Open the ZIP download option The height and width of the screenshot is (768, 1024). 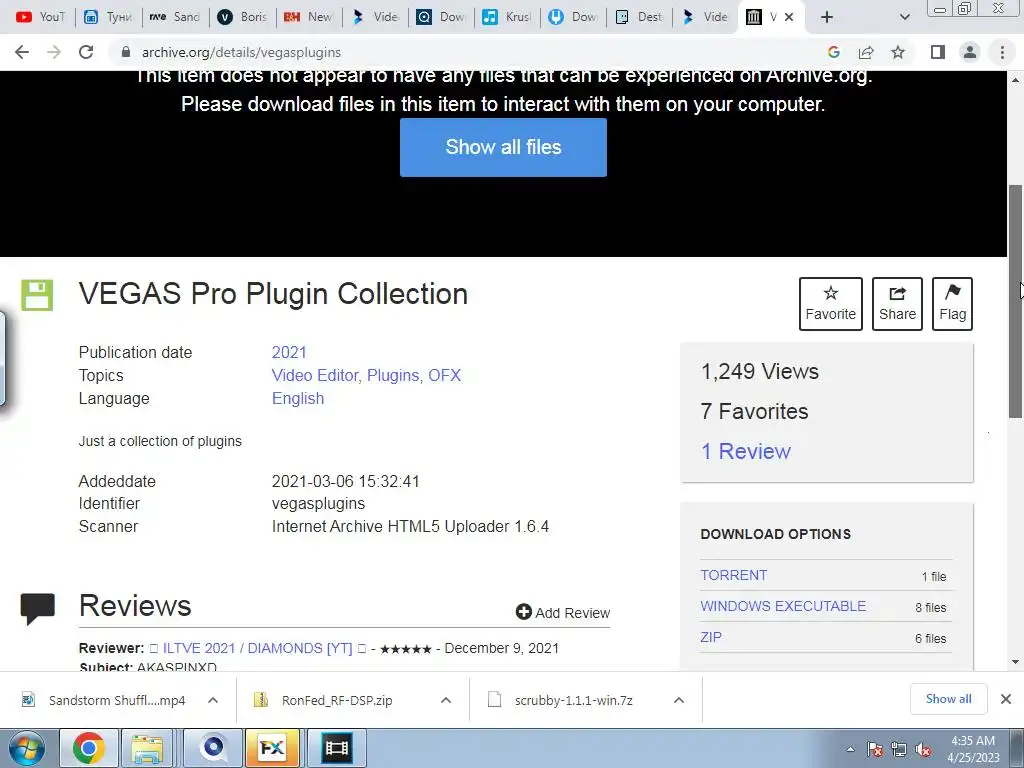click(x=711, y=637)
